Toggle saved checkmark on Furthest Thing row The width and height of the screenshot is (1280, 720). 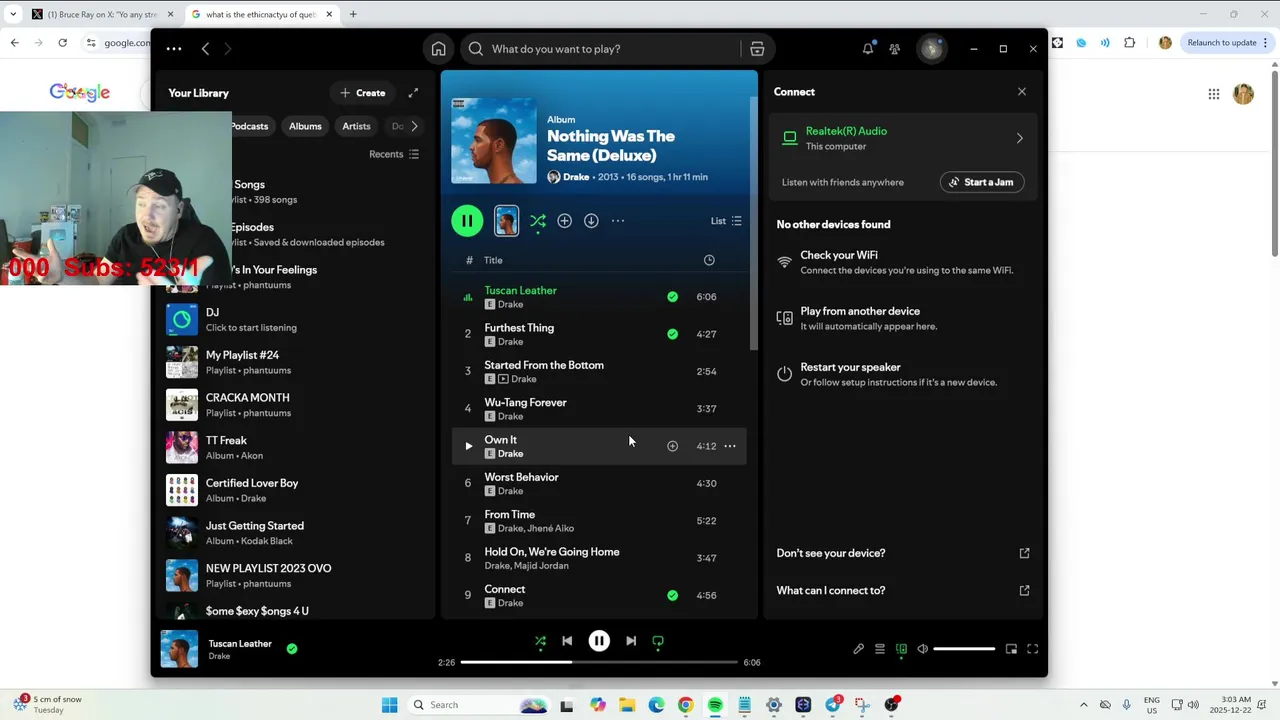[x=672, y=334]
